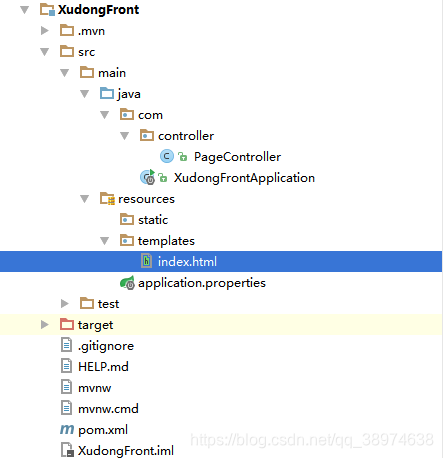Click the red target folder icon
Image resolution: width=443 pixels, height=458 pixels.
tap(67, 324)
